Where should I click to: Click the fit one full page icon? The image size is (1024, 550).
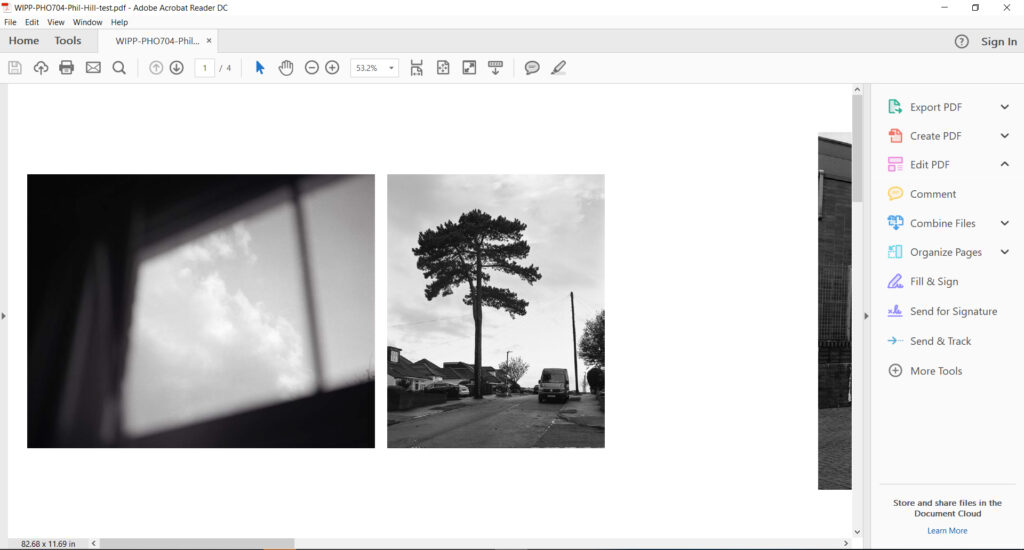click(x=443, y=67)
